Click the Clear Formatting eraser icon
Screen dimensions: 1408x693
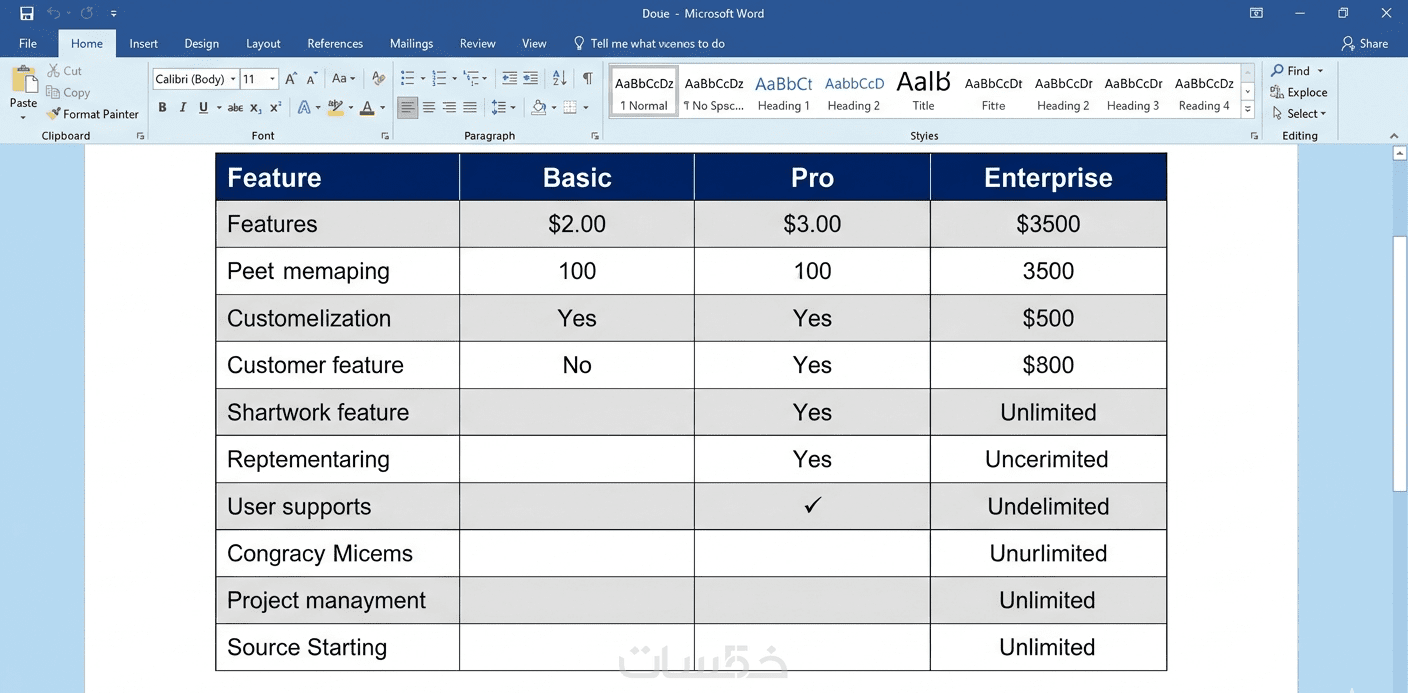378,78
